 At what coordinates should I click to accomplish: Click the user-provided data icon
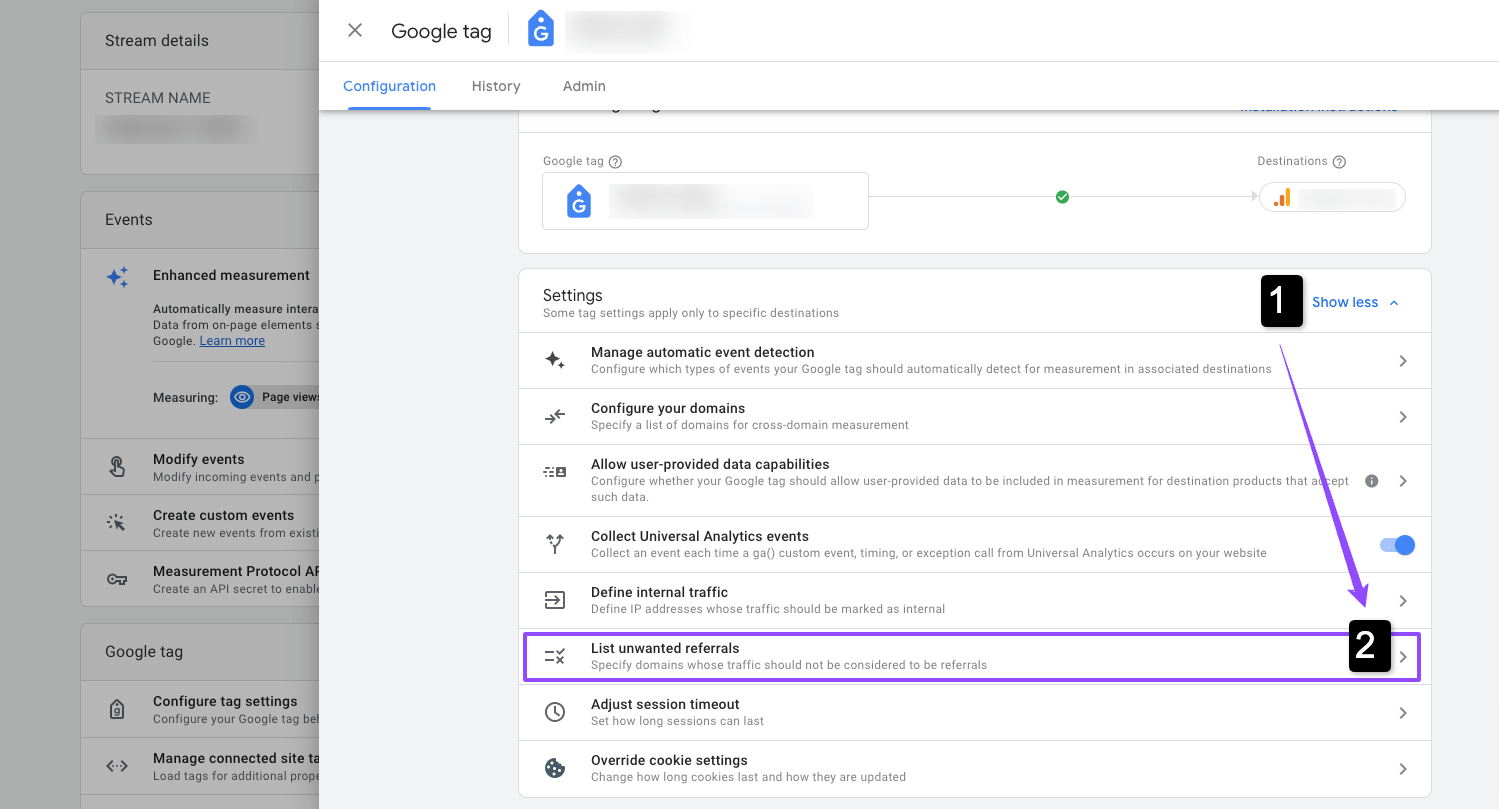click(555, 471)
